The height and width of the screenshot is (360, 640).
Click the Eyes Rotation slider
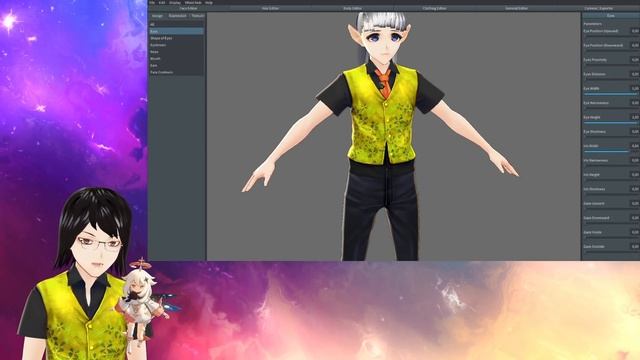611,80
